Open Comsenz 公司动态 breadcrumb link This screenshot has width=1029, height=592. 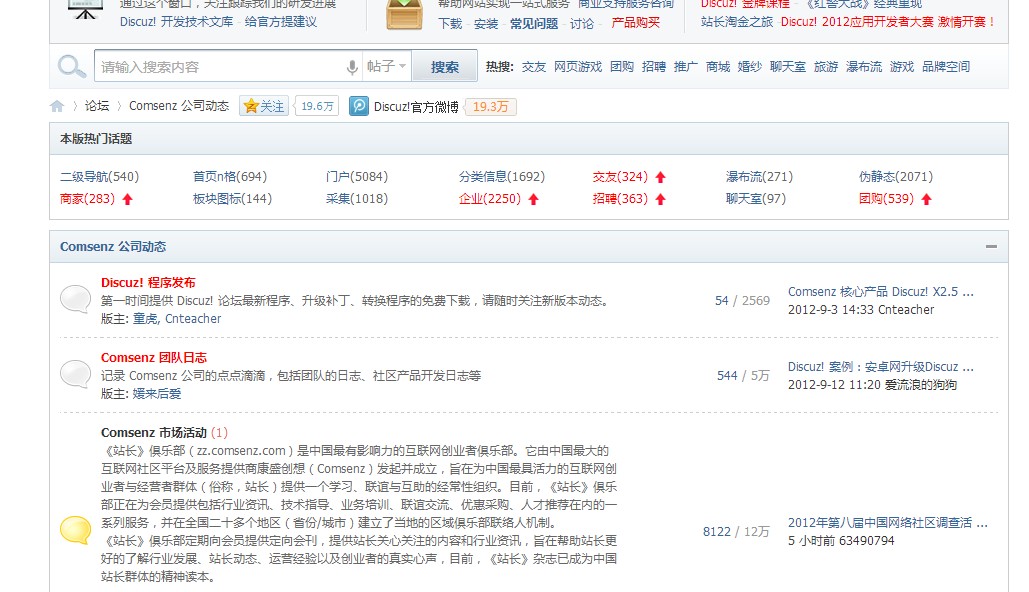click(178, 106)
